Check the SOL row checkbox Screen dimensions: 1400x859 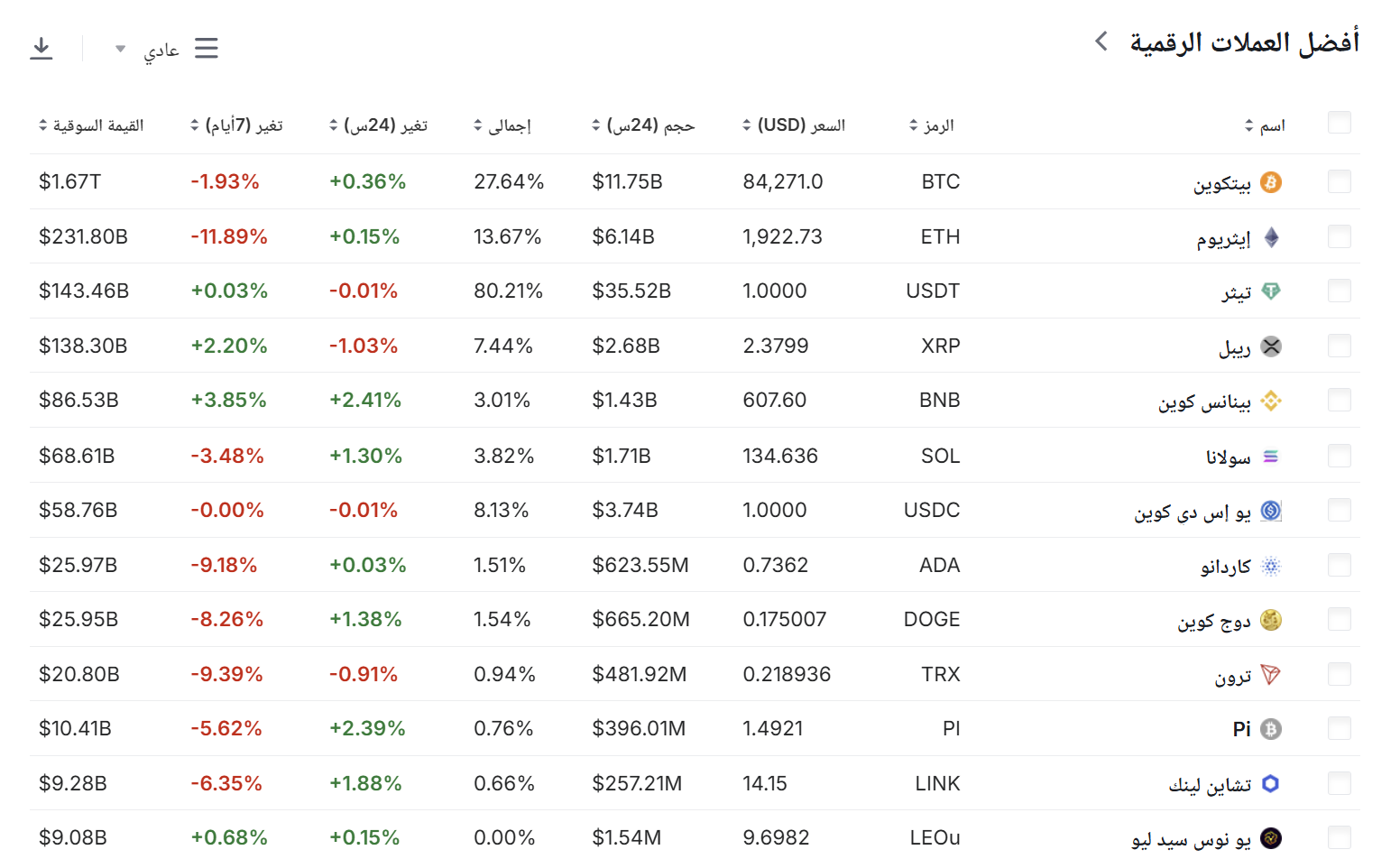click(x=1340, y=457)
